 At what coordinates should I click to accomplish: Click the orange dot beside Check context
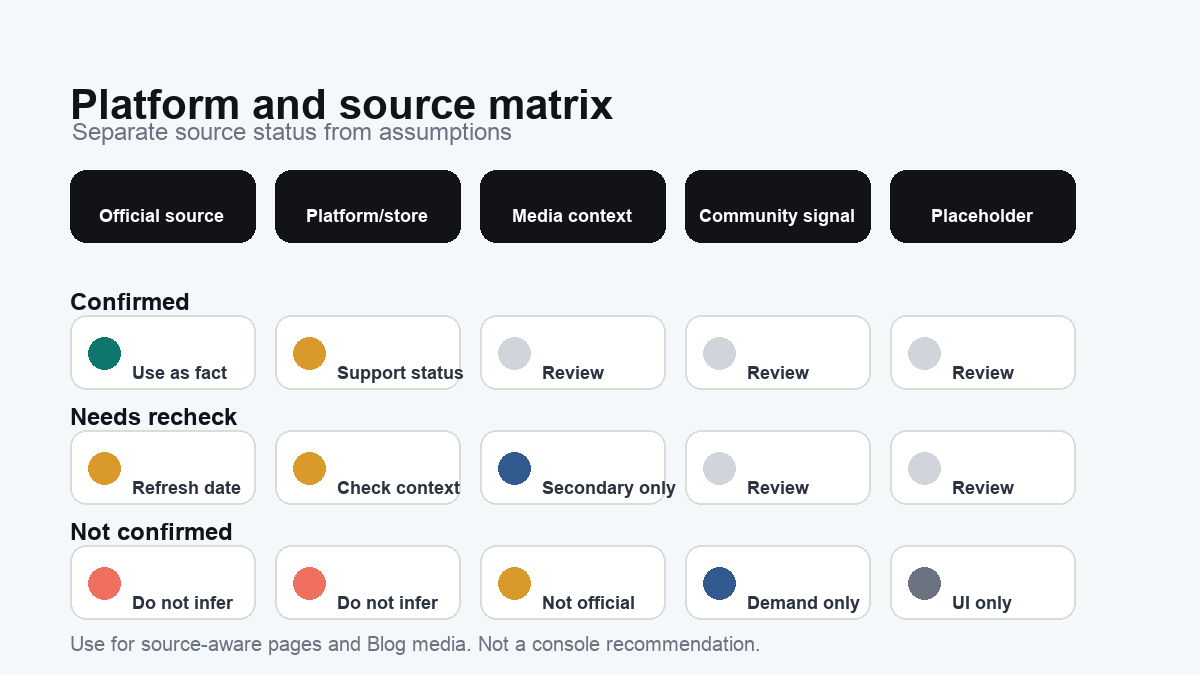click(310, 468)
